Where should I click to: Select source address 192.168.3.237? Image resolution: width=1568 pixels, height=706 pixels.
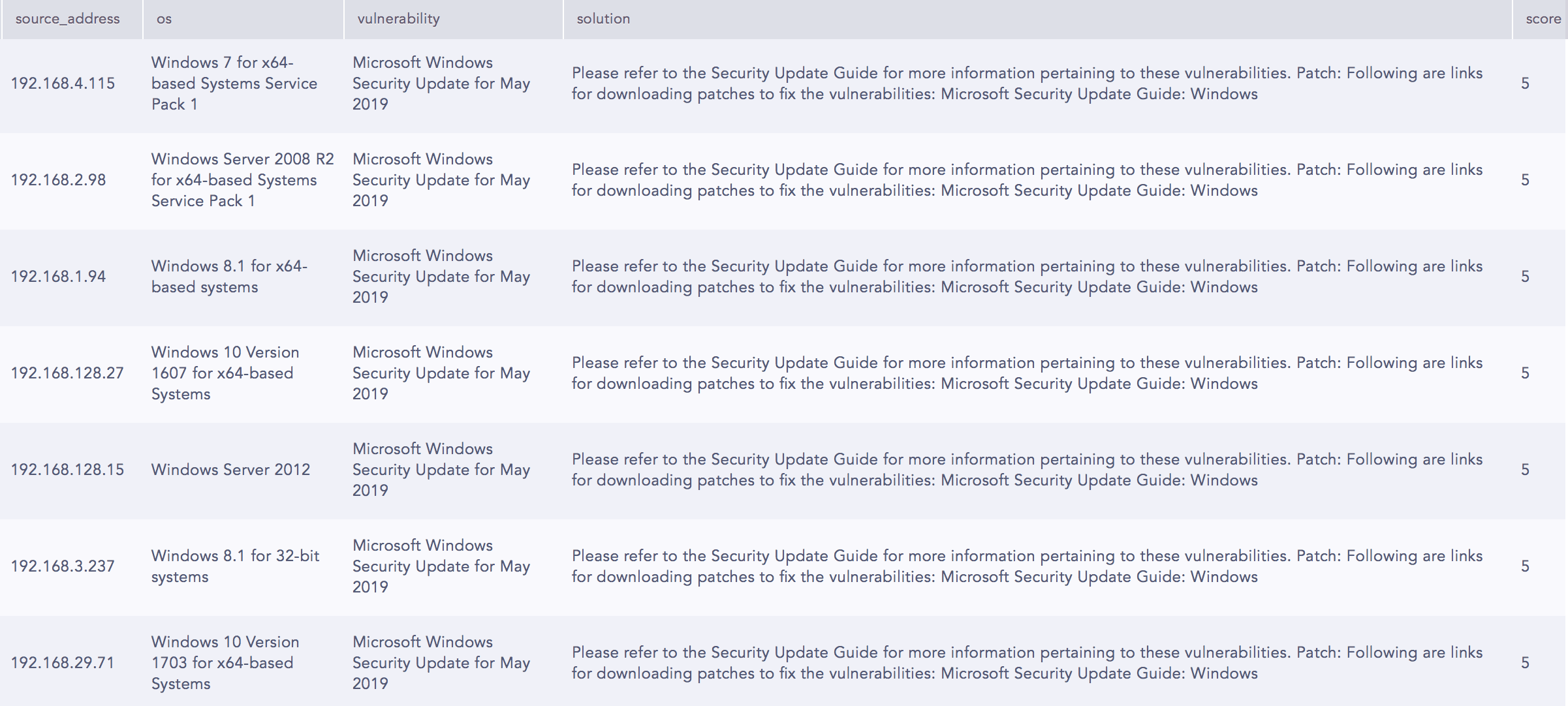(x=63, y=566)
